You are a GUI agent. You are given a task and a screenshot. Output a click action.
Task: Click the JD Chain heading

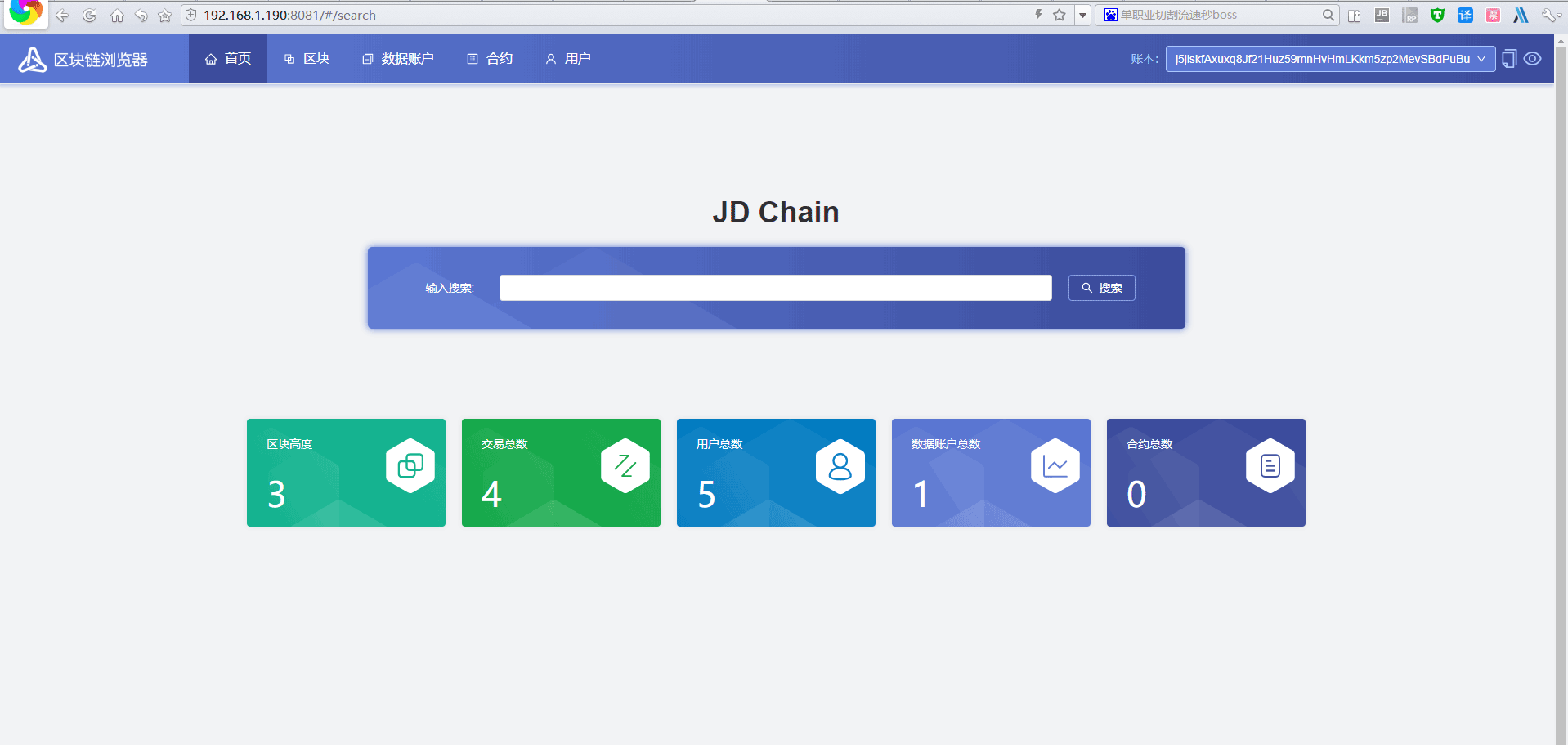776,213
